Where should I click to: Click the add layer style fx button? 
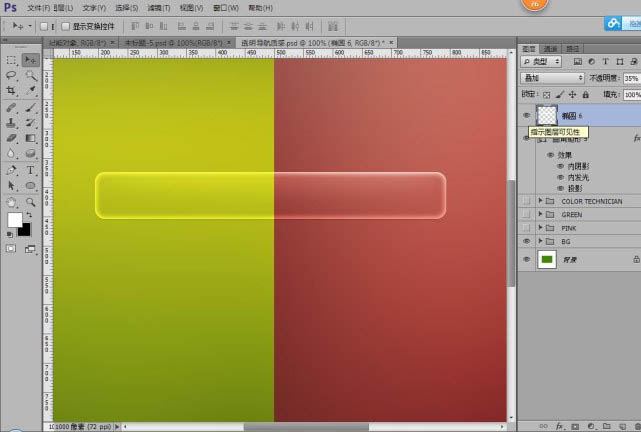(x=559, y=426)
